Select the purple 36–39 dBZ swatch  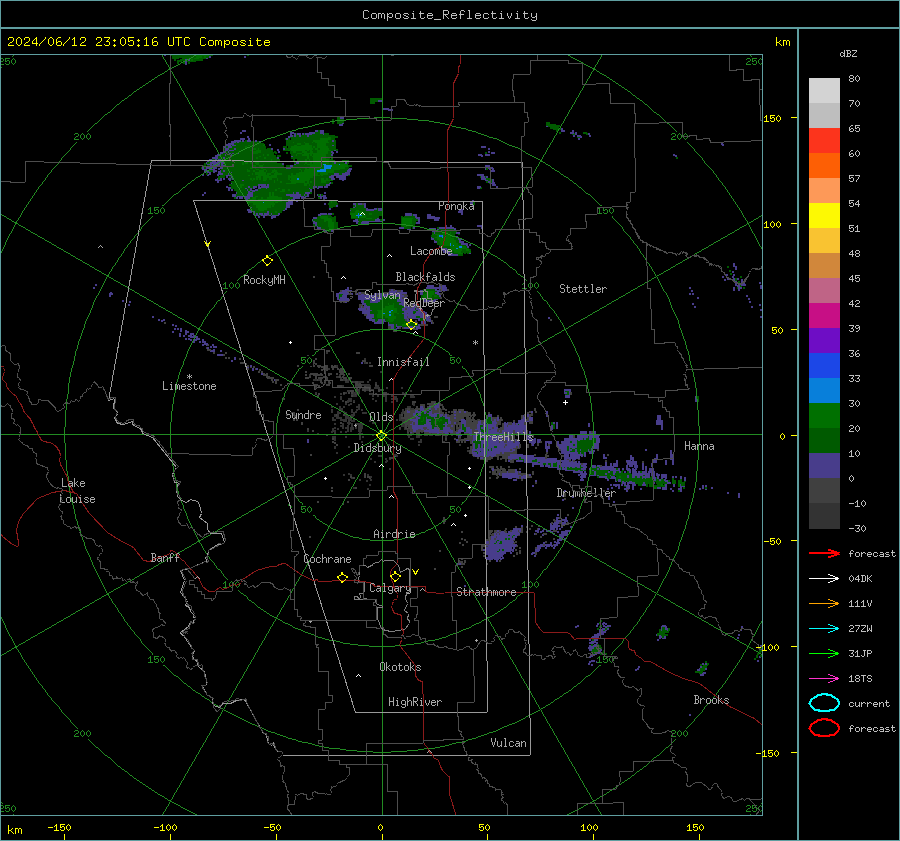point(824,340)
